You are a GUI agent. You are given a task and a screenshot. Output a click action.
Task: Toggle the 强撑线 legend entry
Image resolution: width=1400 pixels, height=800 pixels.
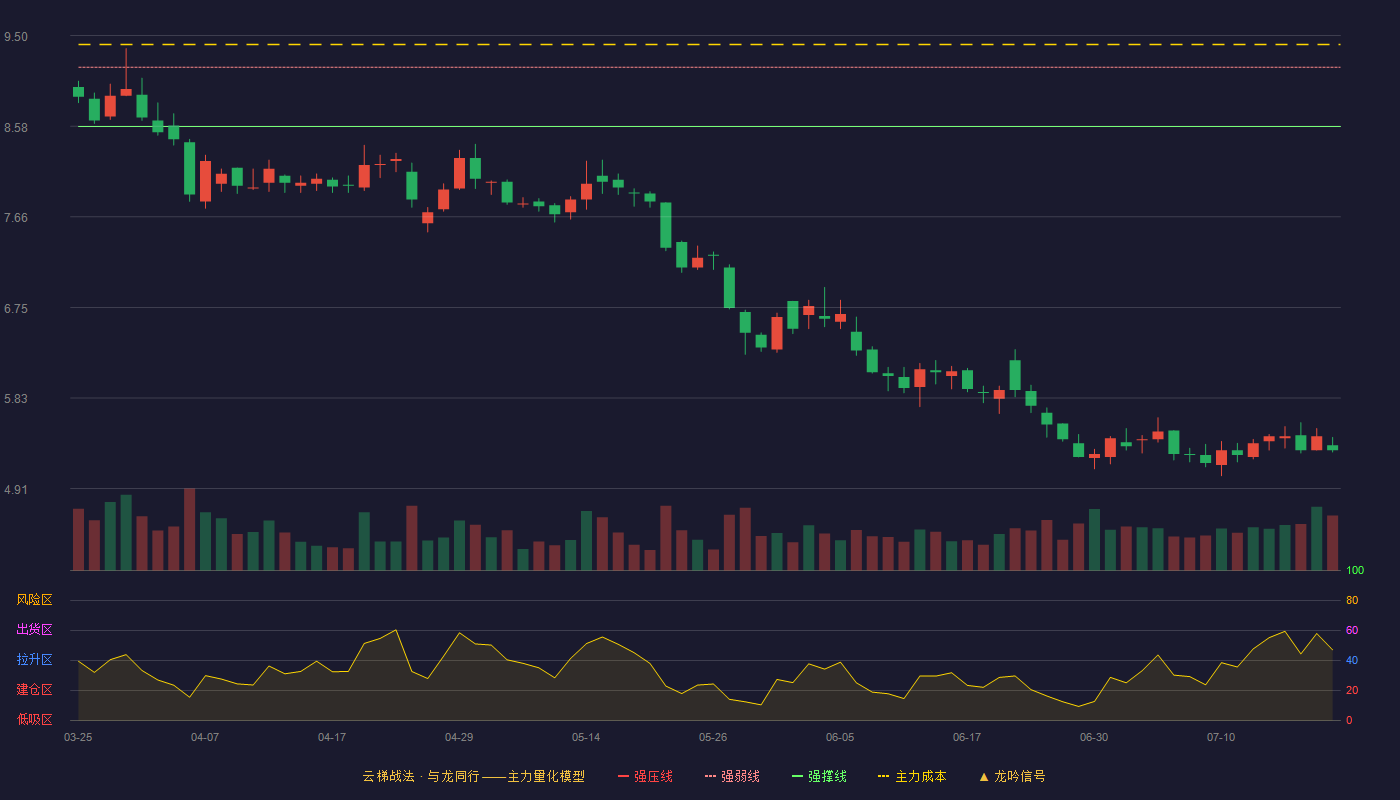tap(819, 776)
